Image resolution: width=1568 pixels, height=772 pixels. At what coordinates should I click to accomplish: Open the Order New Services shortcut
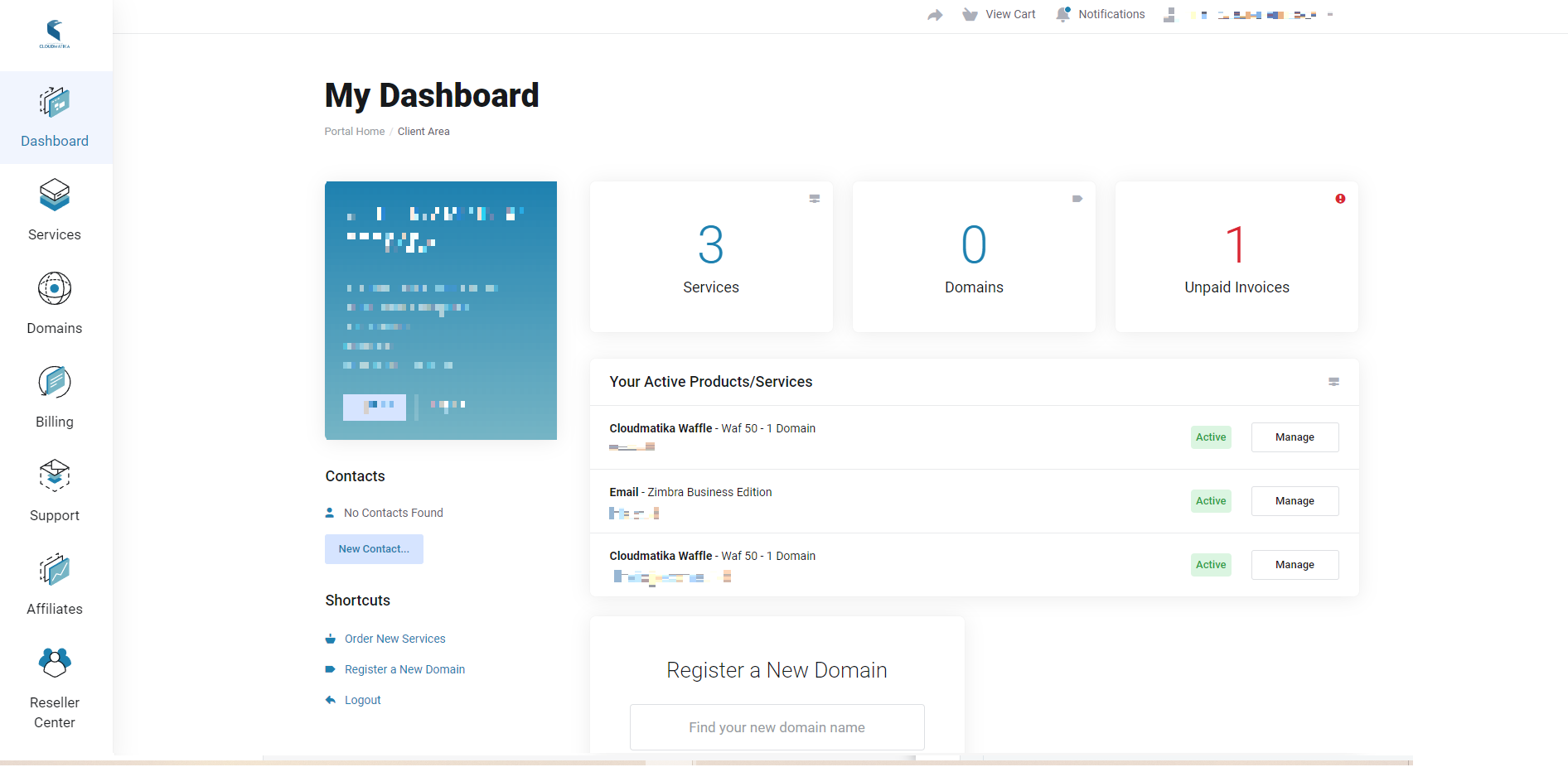point(395,639)
